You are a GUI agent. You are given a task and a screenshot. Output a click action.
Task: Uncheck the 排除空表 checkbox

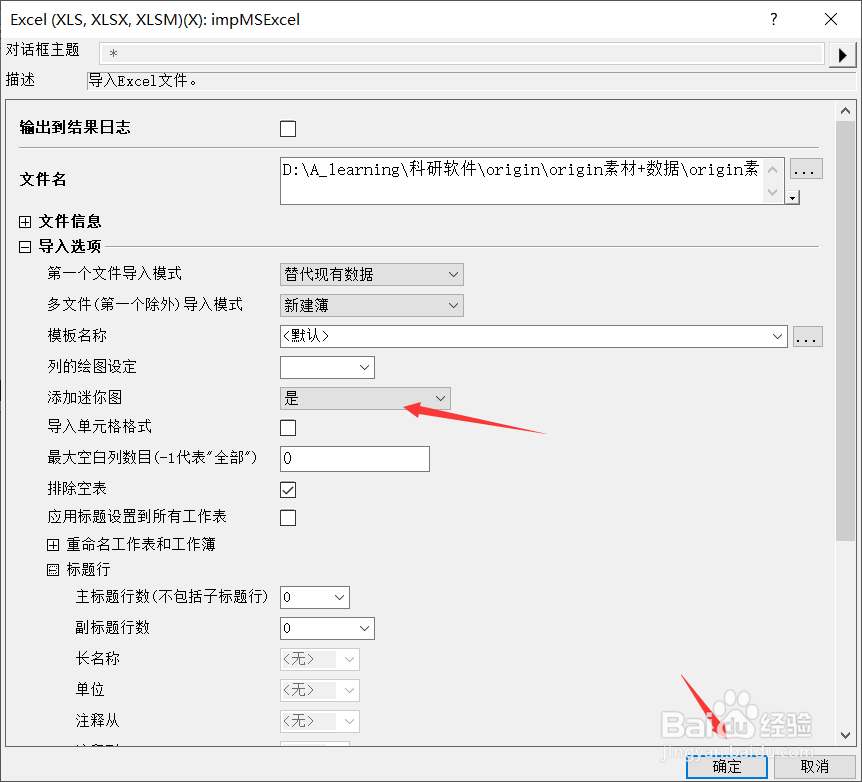coord(288,489)
